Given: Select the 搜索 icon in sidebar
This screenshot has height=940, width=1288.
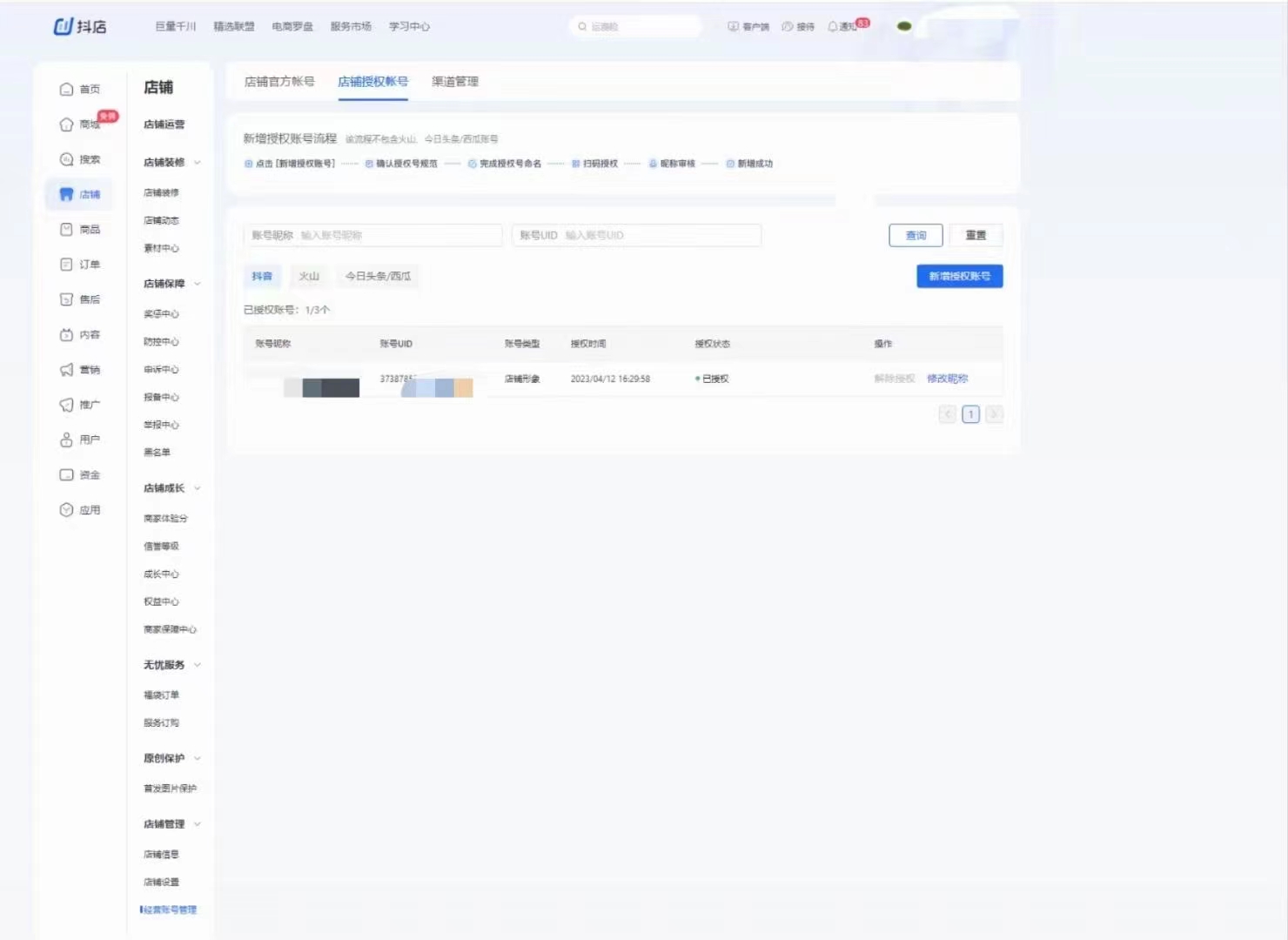Looking at the screenshot, I should (x=66, y=159).
